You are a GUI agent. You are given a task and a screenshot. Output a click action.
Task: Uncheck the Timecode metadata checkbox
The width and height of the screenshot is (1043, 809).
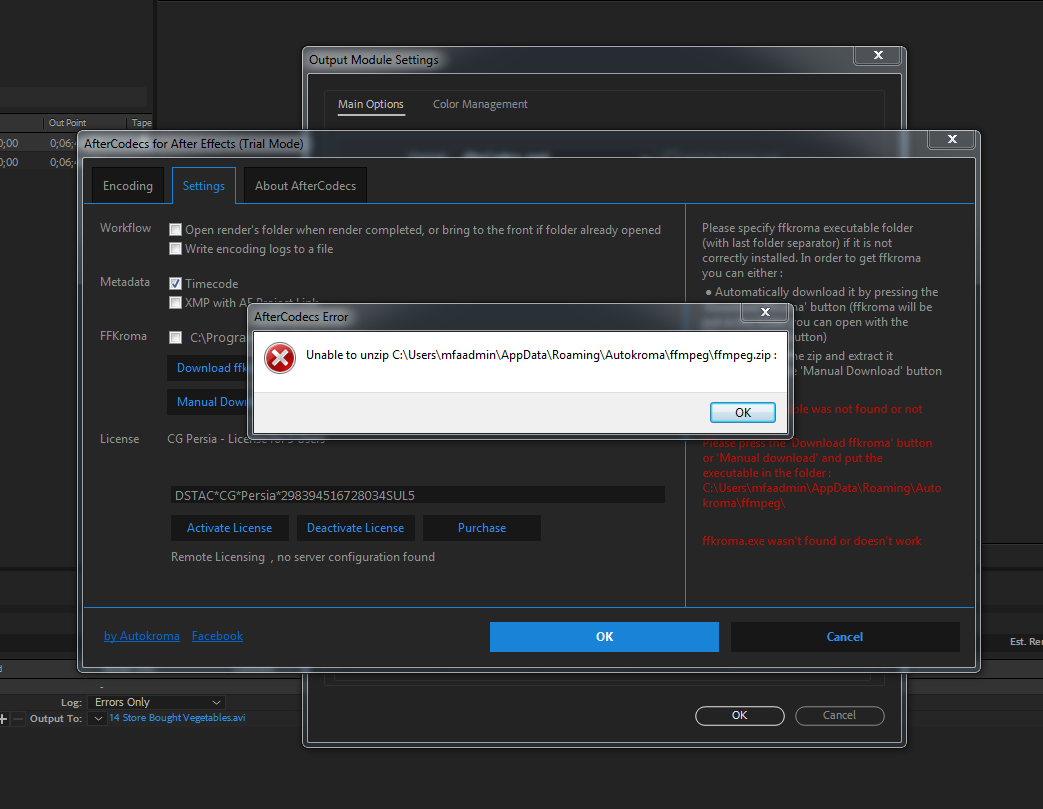(176, 283)
